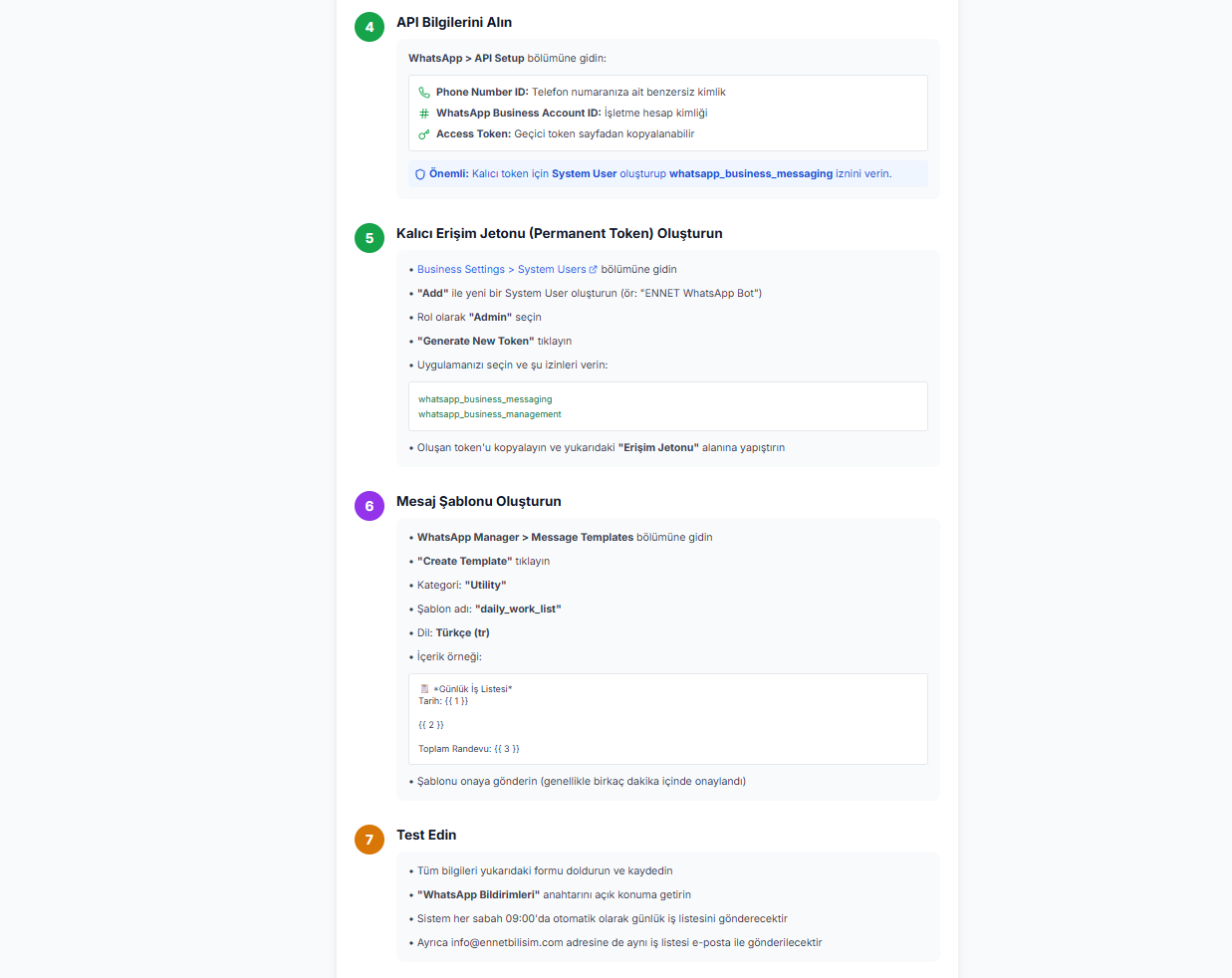This screenshot has width=1232, height=978.
Task: Click the phone icon beside Phone Number ID
Action: (x=424, y=93)
